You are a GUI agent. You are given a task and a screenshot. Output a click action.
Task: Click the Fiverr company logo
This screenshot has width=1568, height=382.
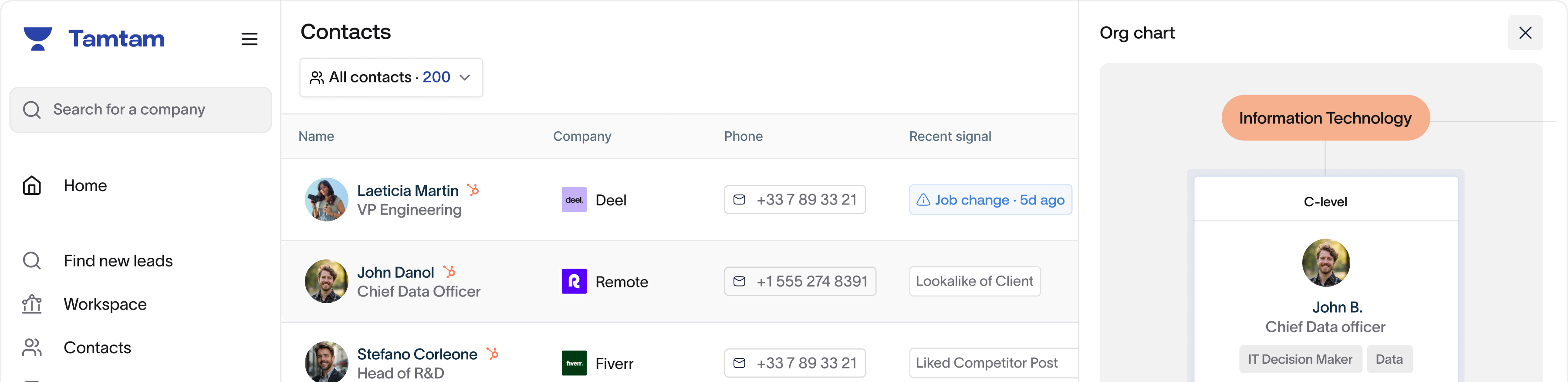(x=573, y=363)
